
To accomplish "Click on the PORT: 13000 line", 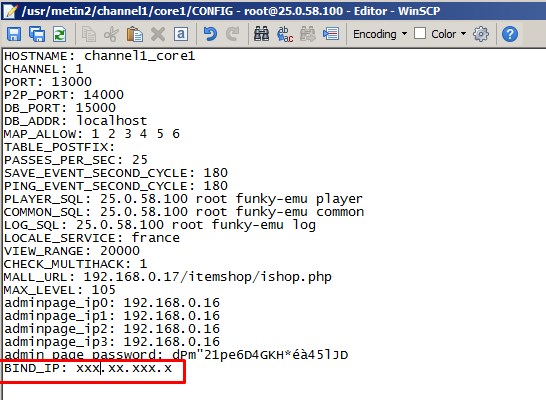I will (48, 82).
